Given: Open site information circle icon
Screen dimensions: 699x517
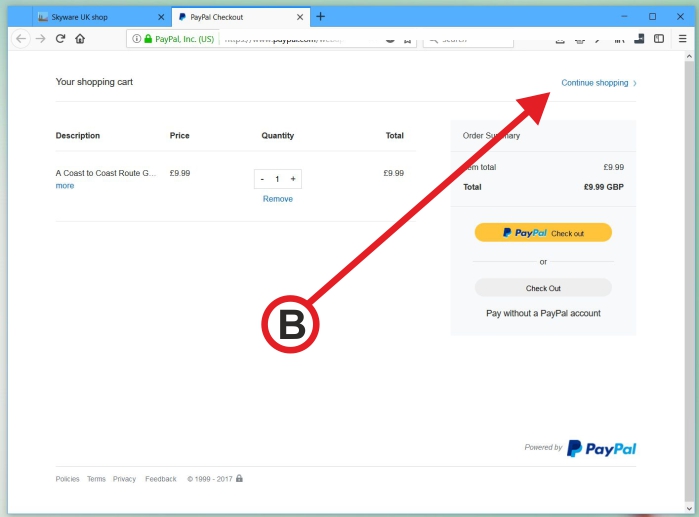Looking at the screenshot, I should click(x=136, y=39).
